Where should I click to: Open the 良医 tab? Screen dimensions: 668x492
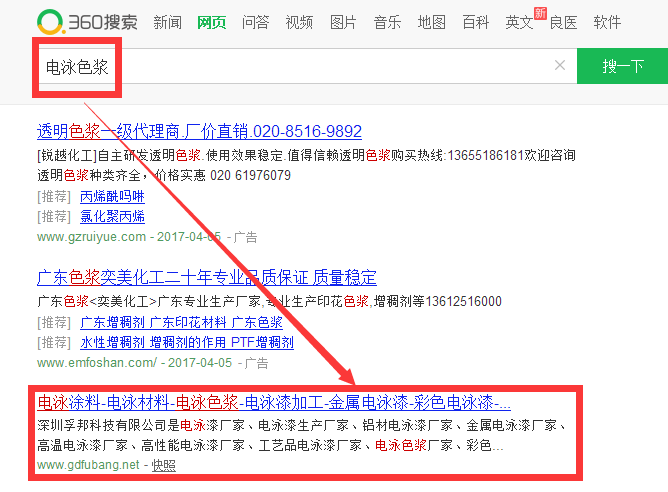[x=563, y=23]
